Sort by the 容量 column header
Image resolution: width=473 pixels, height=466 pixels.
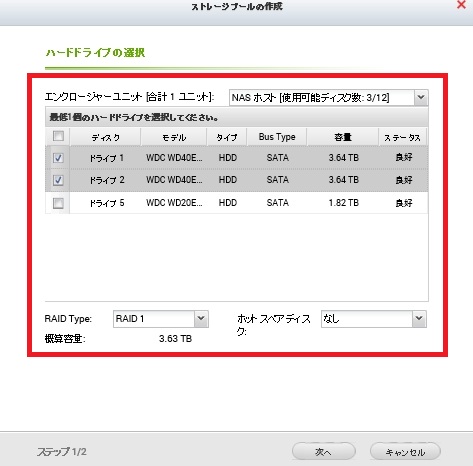click(x=343, y=137)
